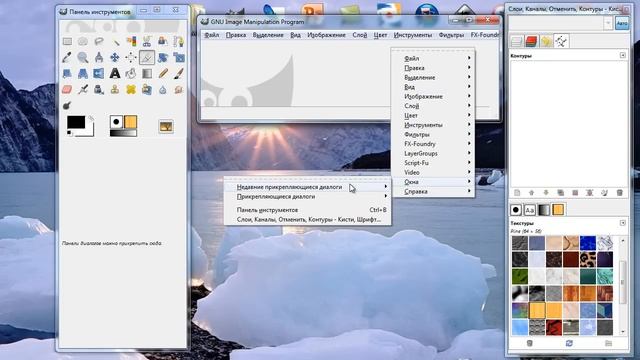Select the Align tool
The width and height of the screenshot is (640, 360).
coord(131,57)
